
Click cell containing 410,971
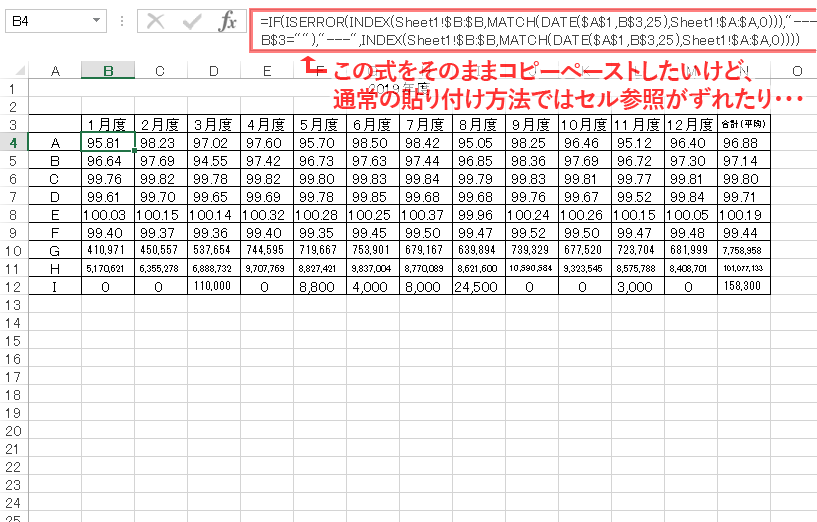click(108, 251)
